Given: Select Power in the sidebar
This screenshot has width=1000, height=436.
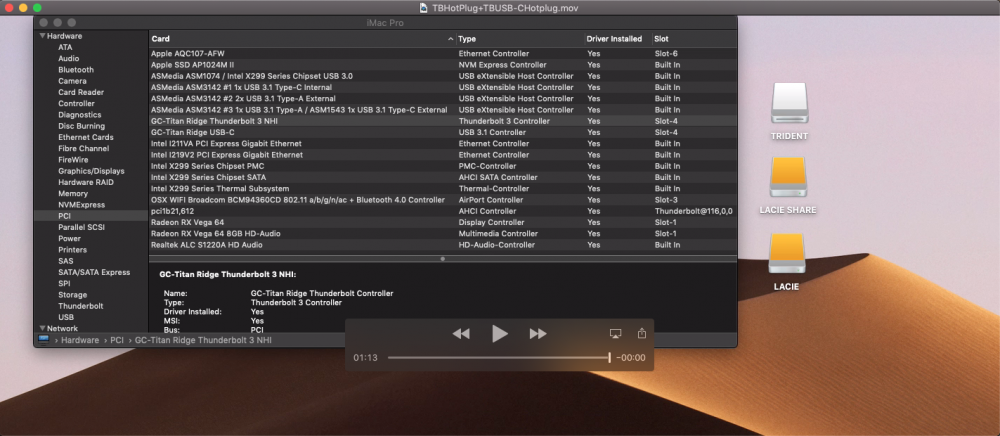Looking at the screenshot, I should (70, 239).
